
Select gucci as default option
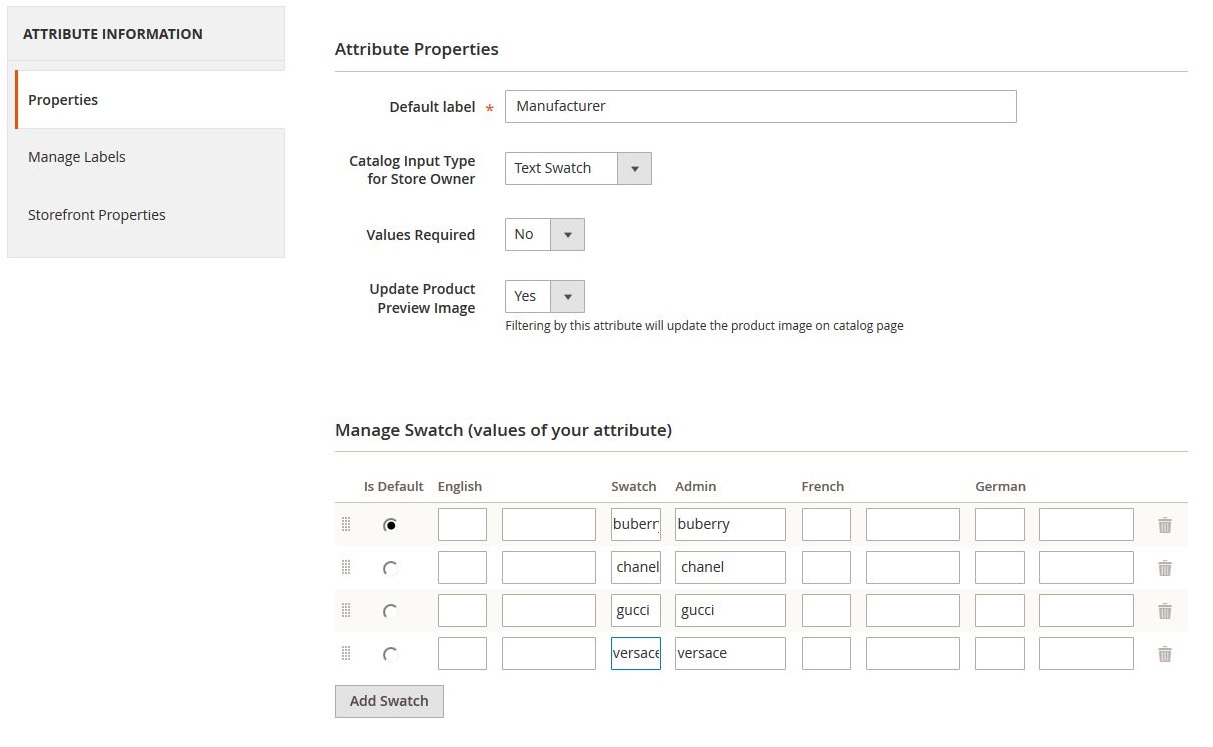(390, 611)
